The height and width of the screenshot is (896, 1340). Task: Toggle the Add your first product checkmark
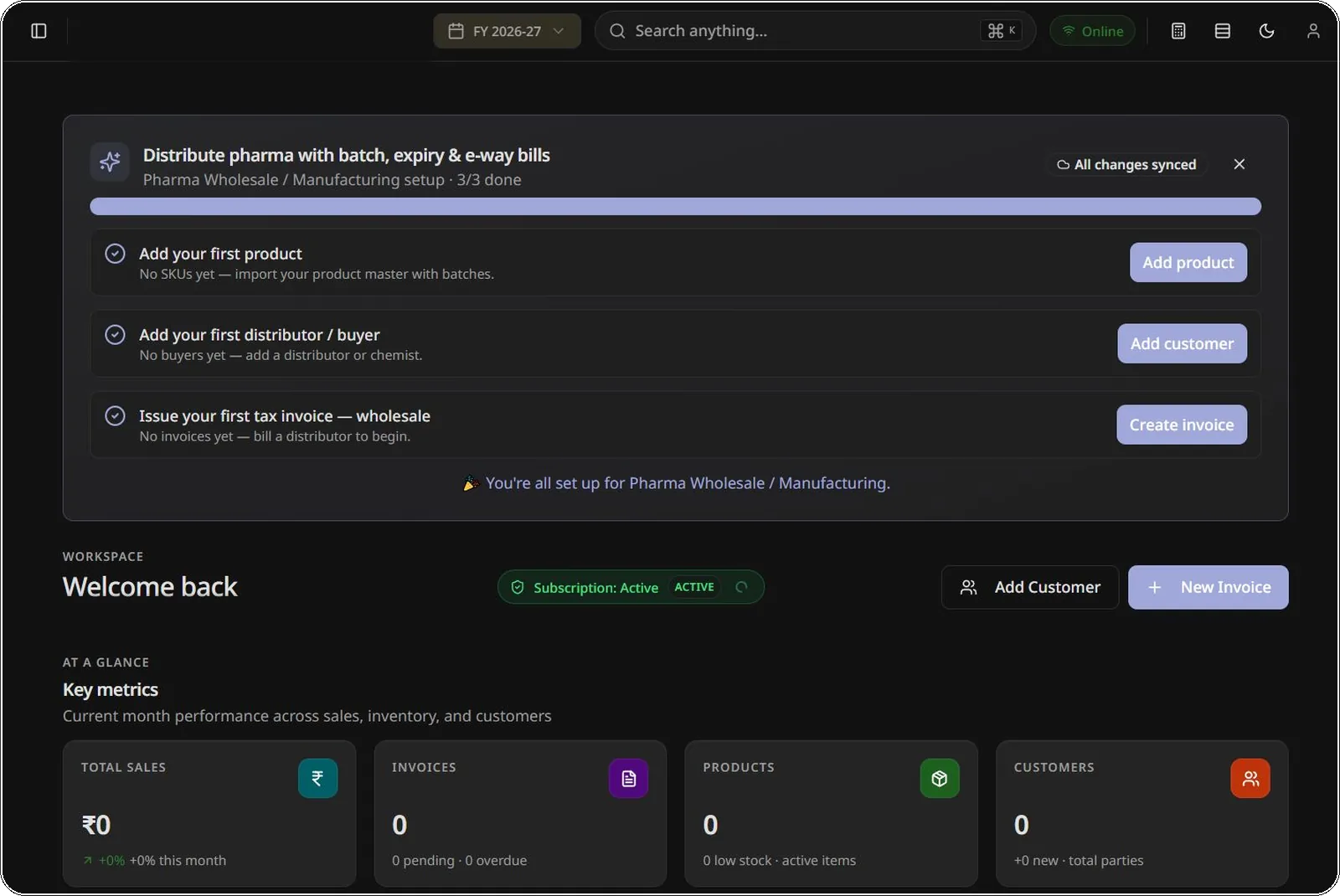click(x=115, y=254)
